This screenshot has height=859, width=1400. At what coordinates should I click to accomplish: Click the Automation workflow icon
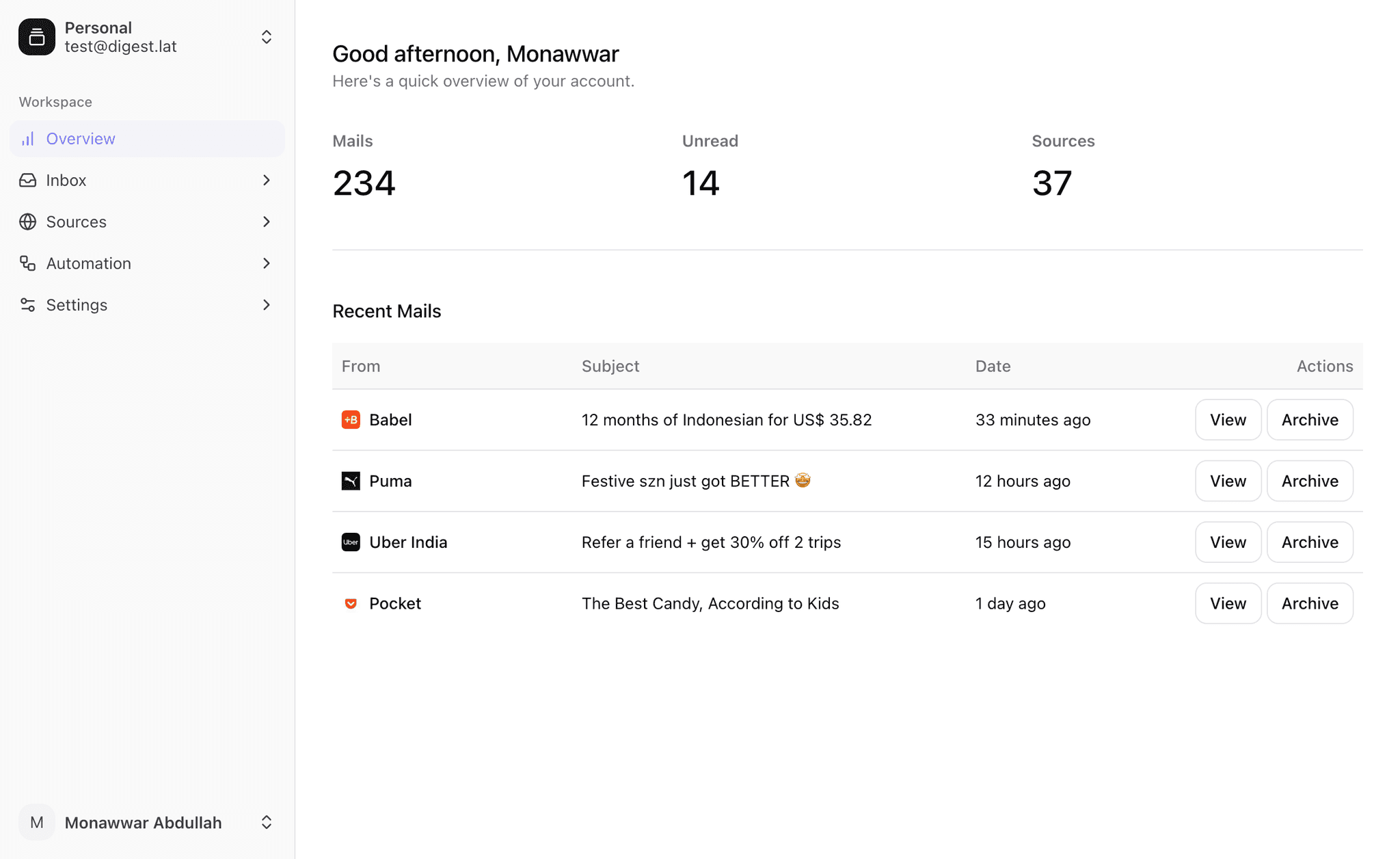point(28,263)
